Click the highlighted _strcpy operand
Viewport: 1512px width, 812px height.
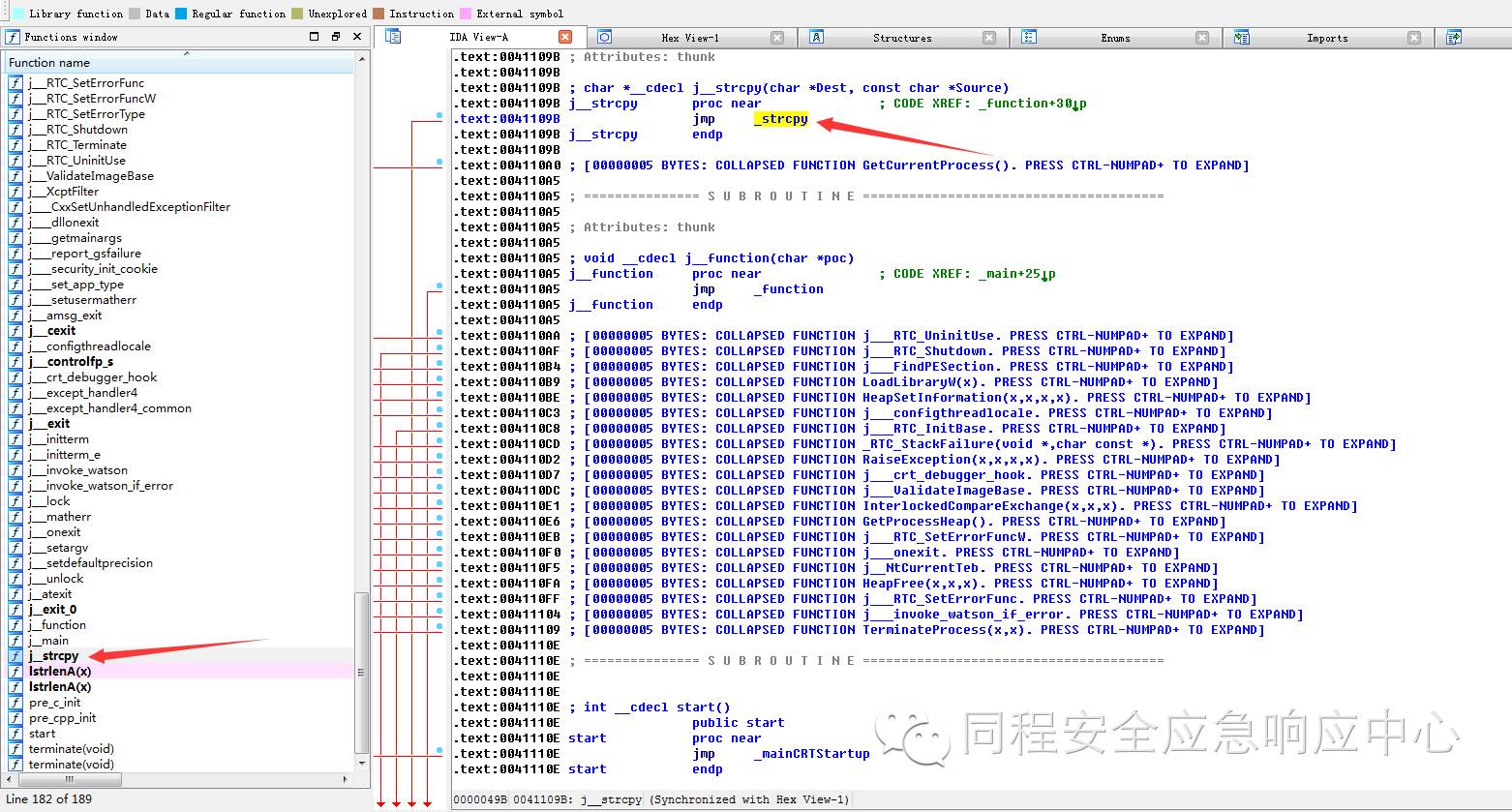(780, 119)
